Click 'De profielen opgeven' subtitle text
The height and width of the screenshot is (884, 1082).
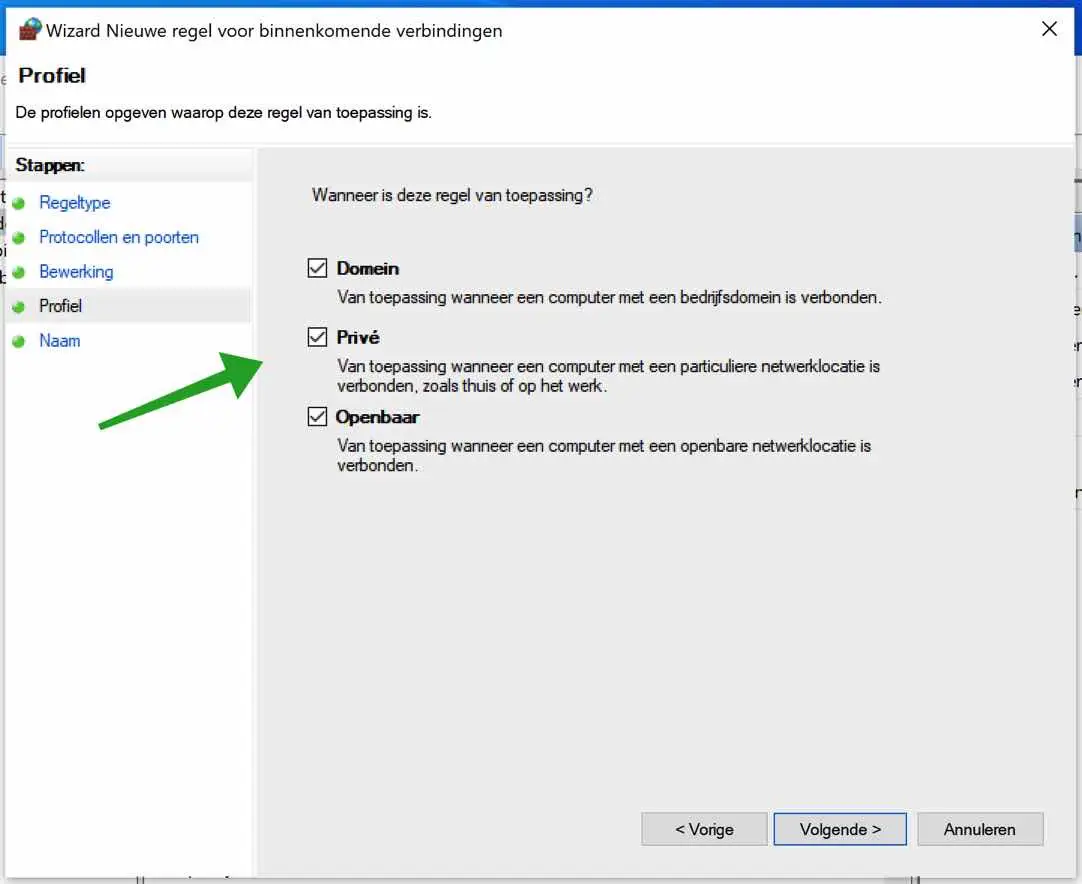coord(224,112)
